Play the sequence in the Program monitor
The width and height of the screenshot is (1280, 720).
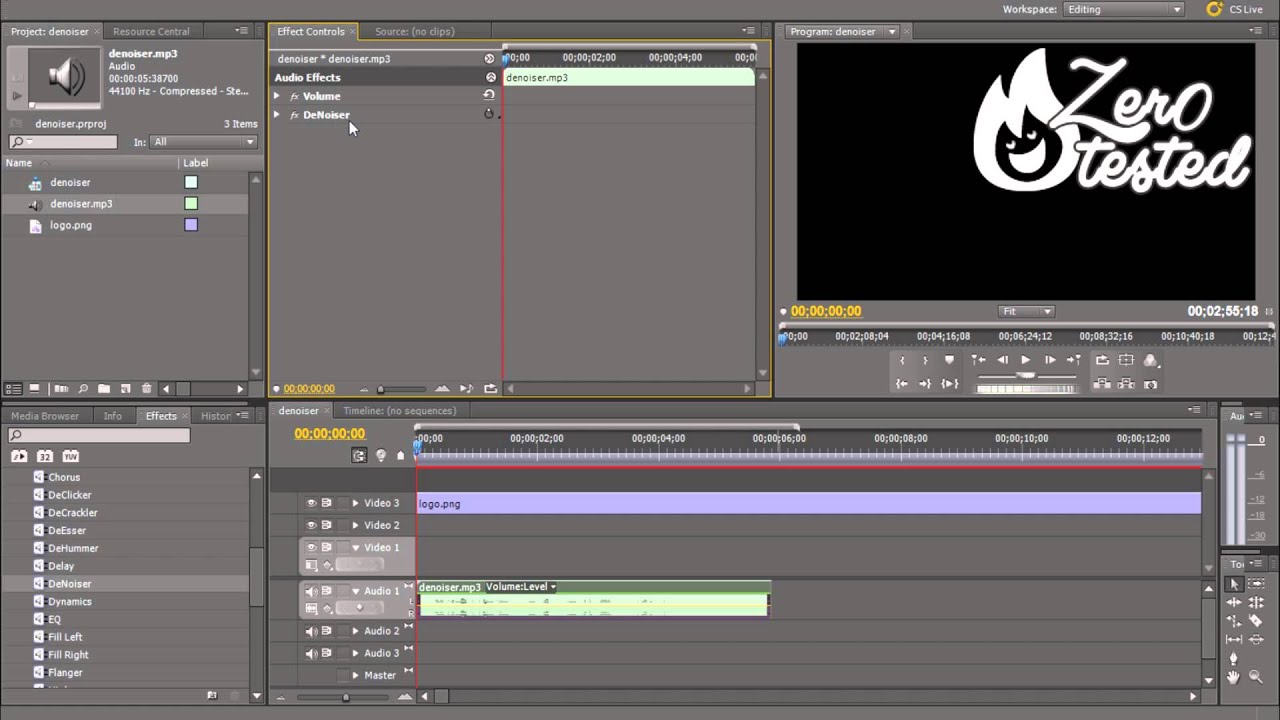[x=1025, y=360]
